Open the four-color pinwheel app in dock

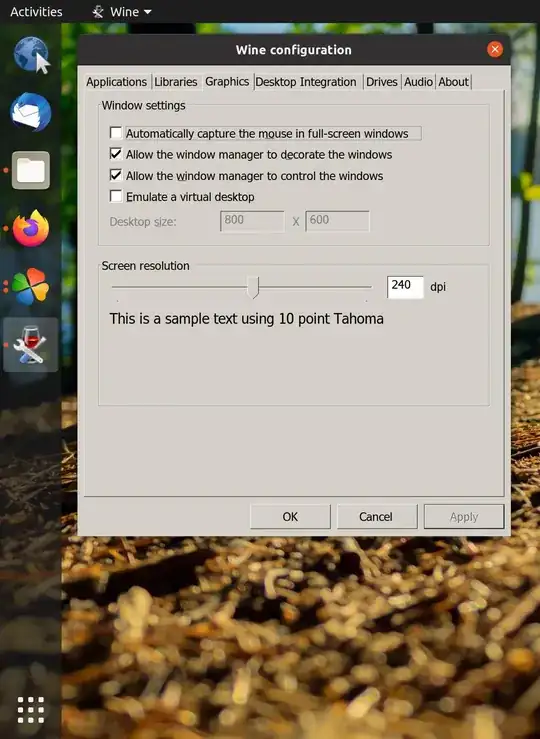[31, 287]
